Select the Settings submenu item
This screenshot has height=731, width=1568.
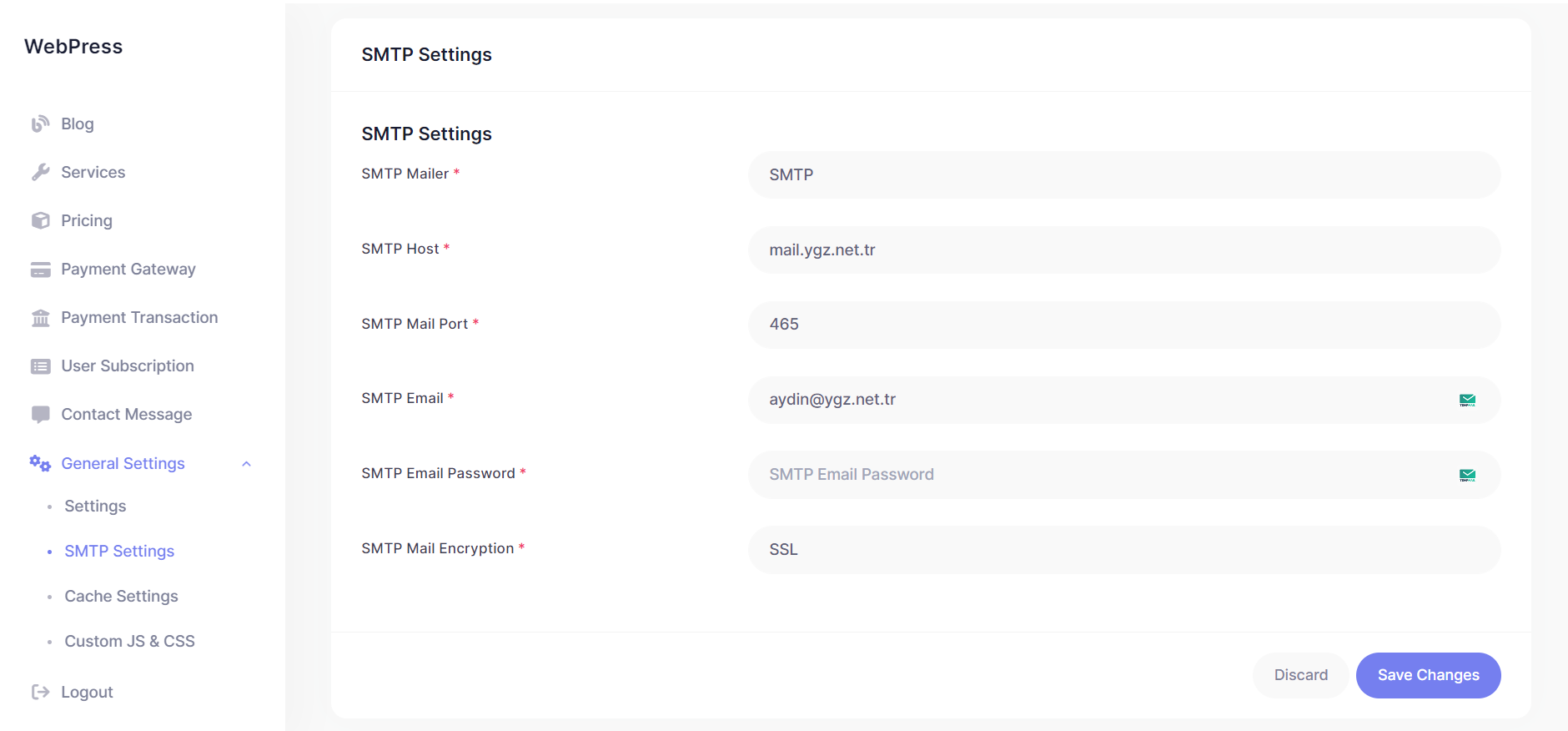coord(94,506)
